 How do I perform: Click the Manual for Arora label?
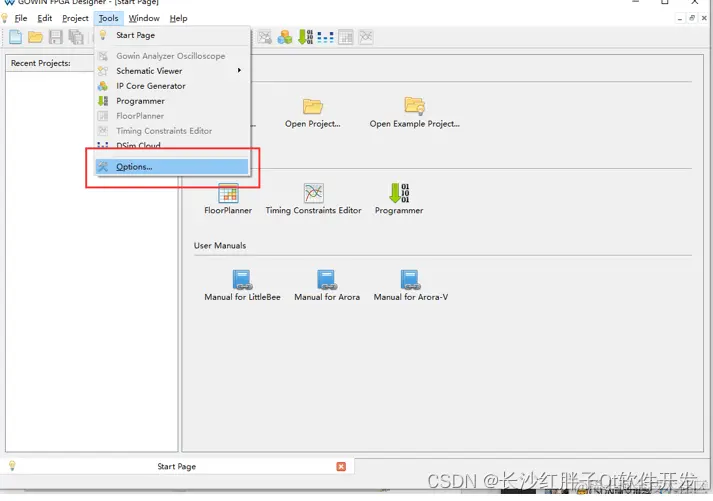click(x=327, y=297)
